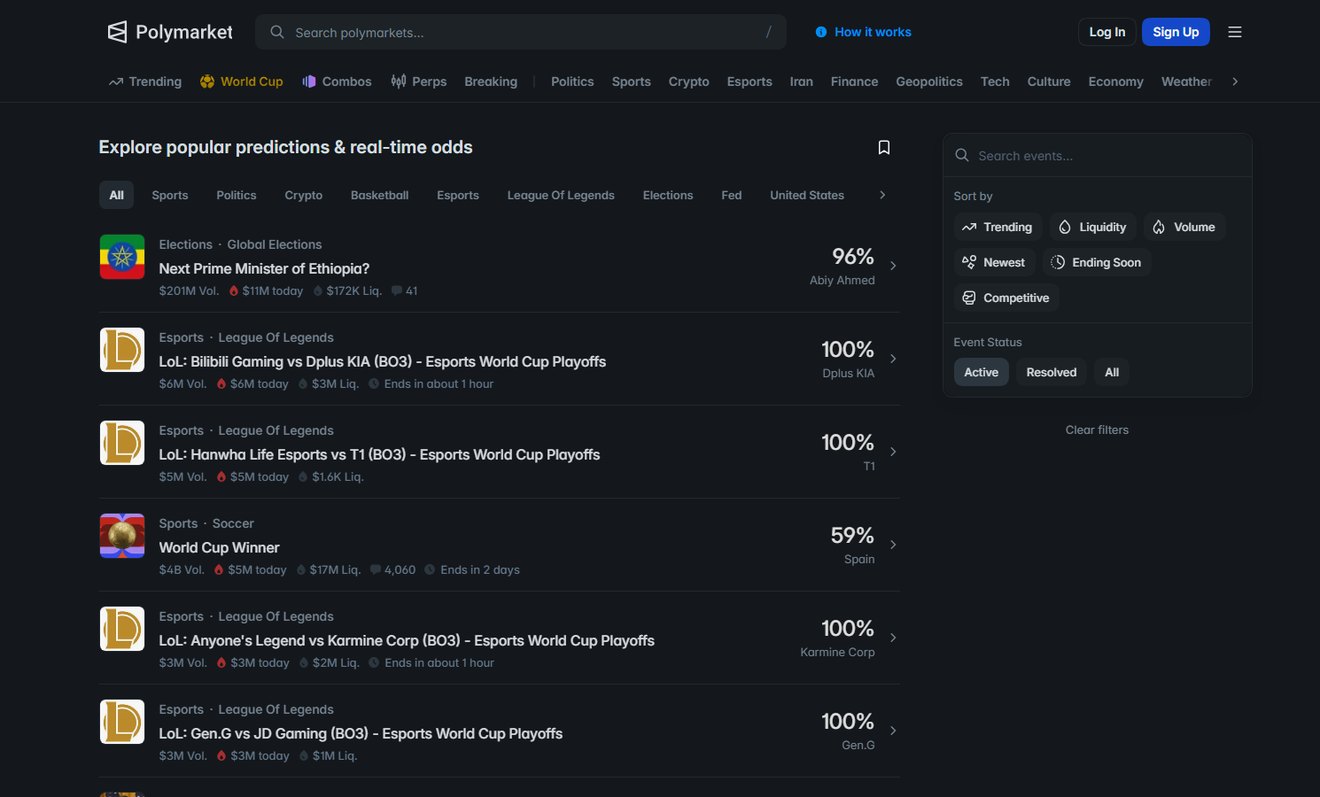Select Active event status filter
The image size is (1320, 797).
click(x=981, y=372)
